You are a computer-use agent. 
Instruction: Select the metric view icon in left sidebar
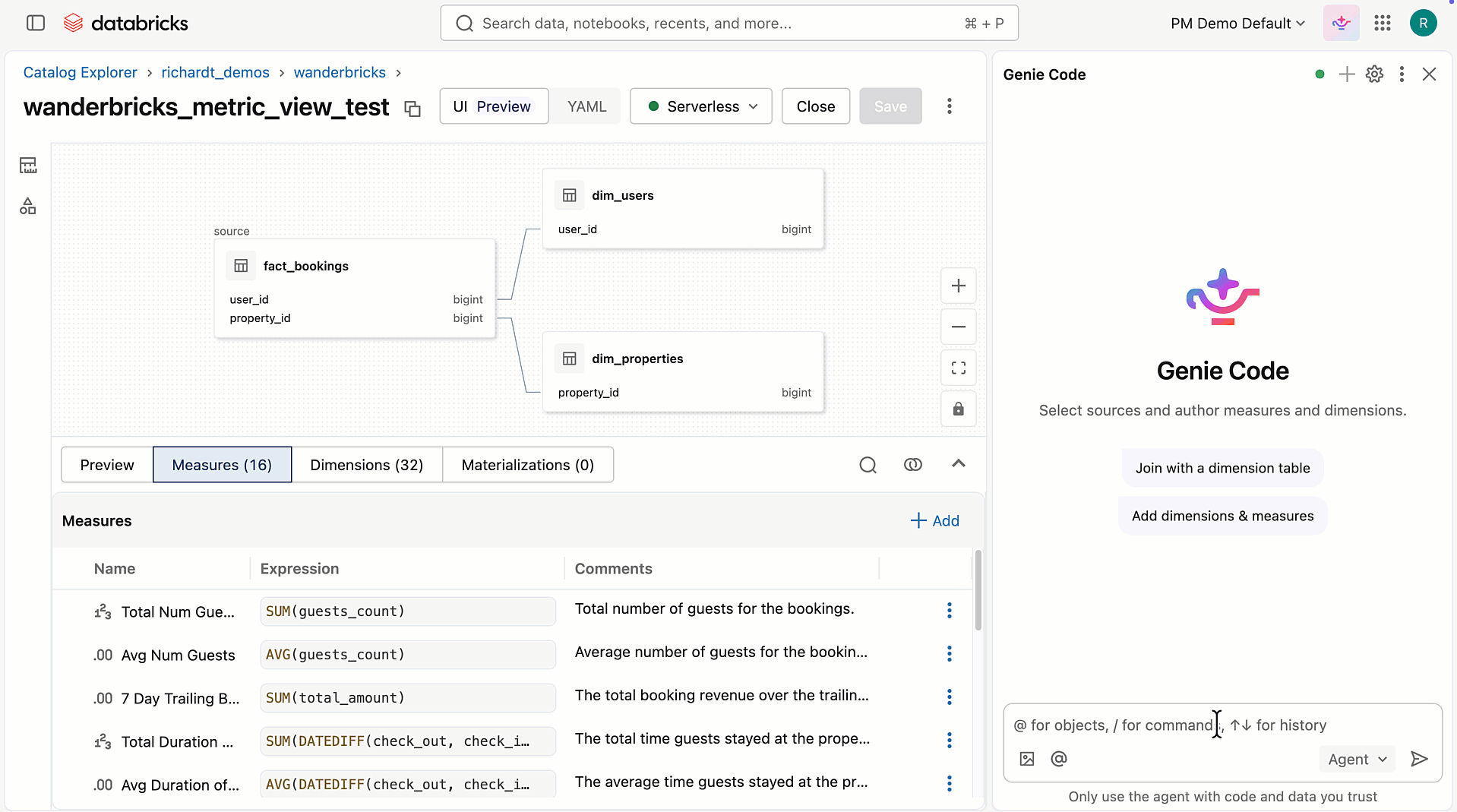(27, 164)
